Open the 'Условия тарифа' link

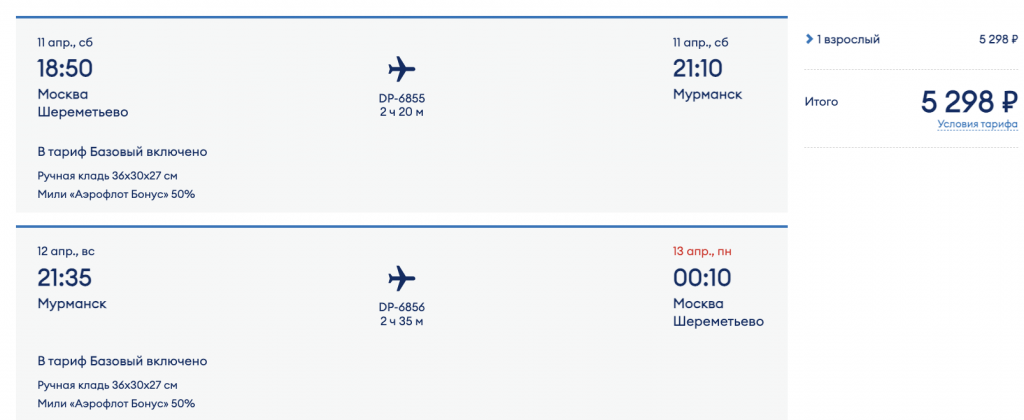pos(977,124)
